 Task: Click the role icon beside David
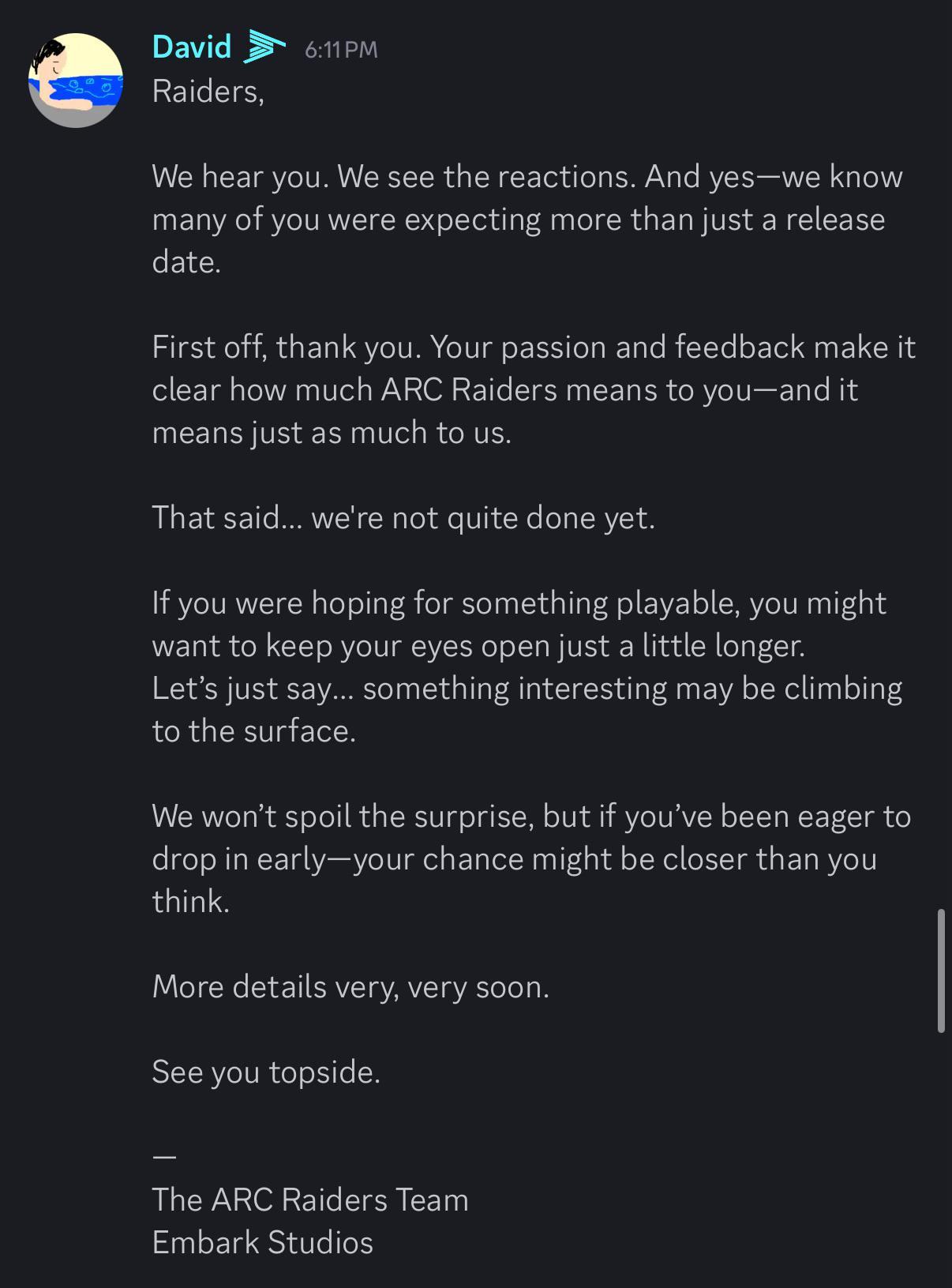[x=263, y=47]
